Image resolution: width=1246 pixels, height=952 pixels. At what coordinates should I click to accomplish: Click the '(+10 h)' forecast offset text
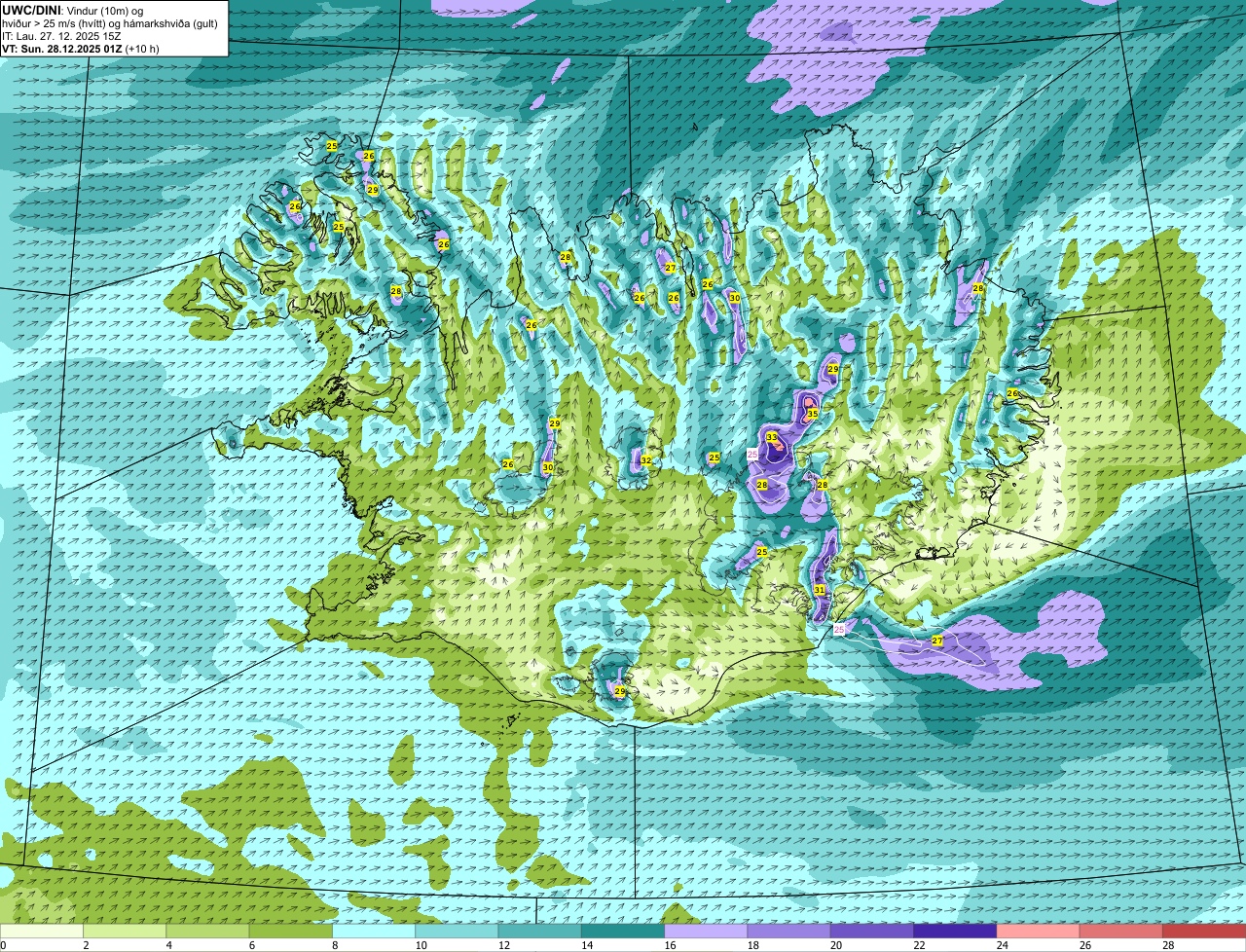142,49
